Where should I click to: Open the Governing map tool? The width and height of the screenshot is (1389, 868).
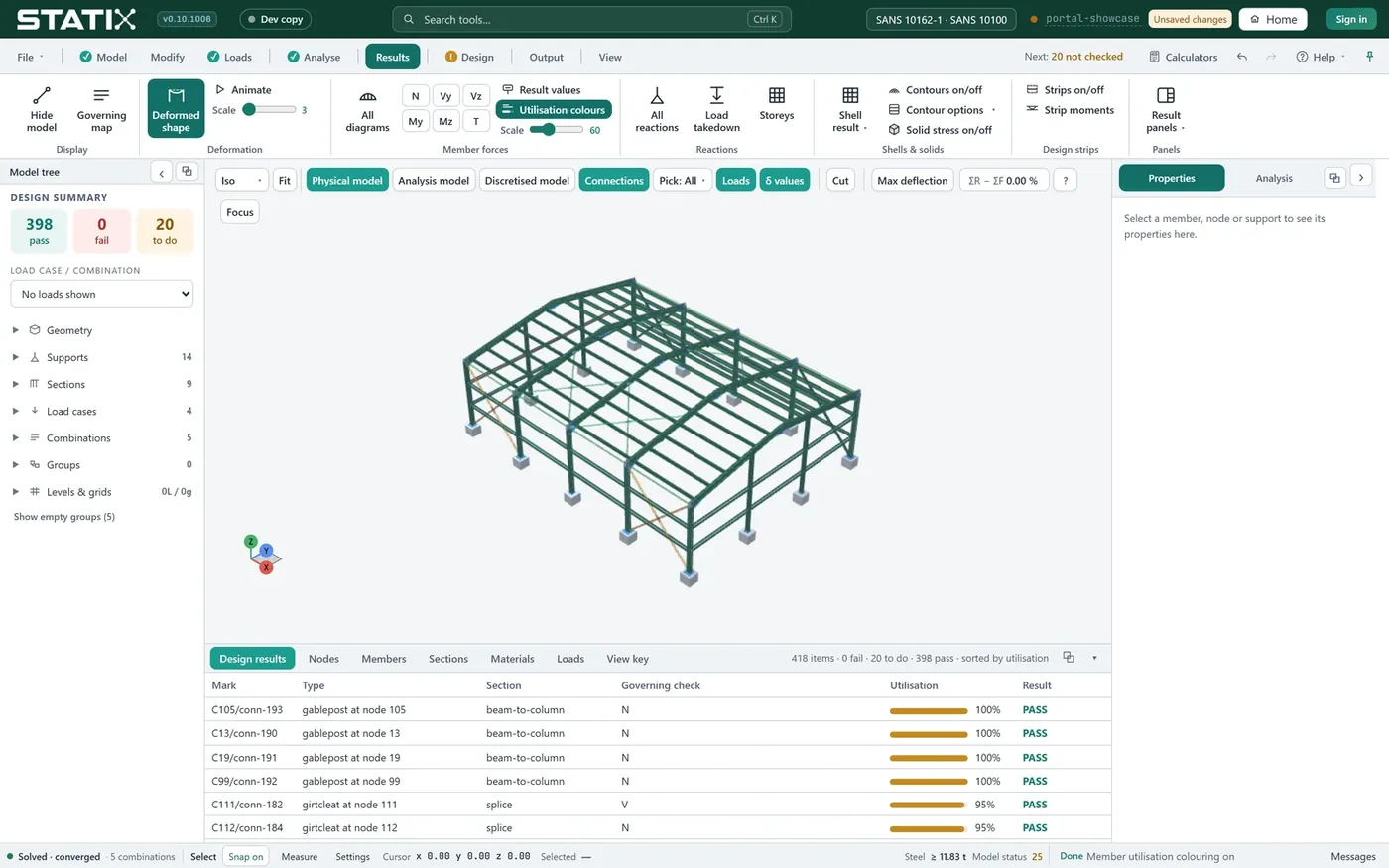tap(101, 108)
